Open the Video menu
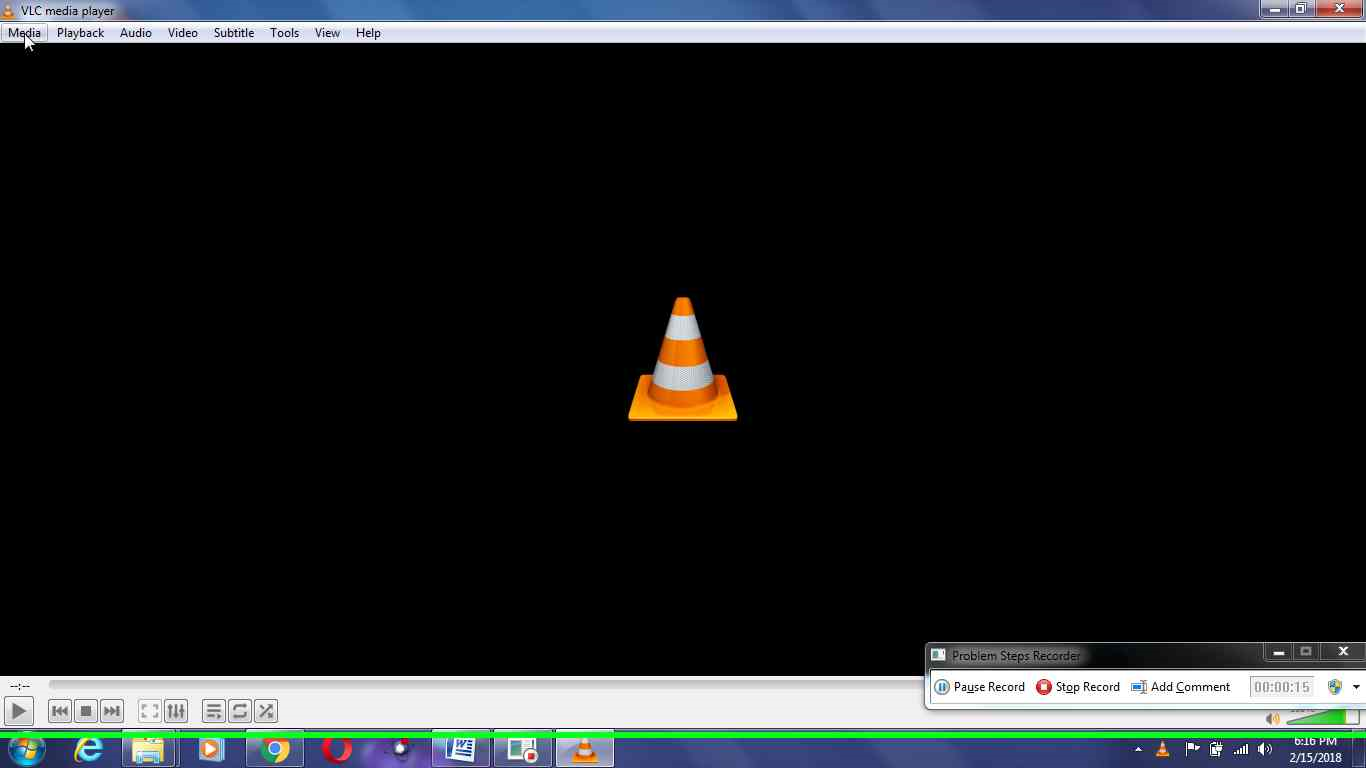The image size is (1366, 768). click(x=182, y=33)
